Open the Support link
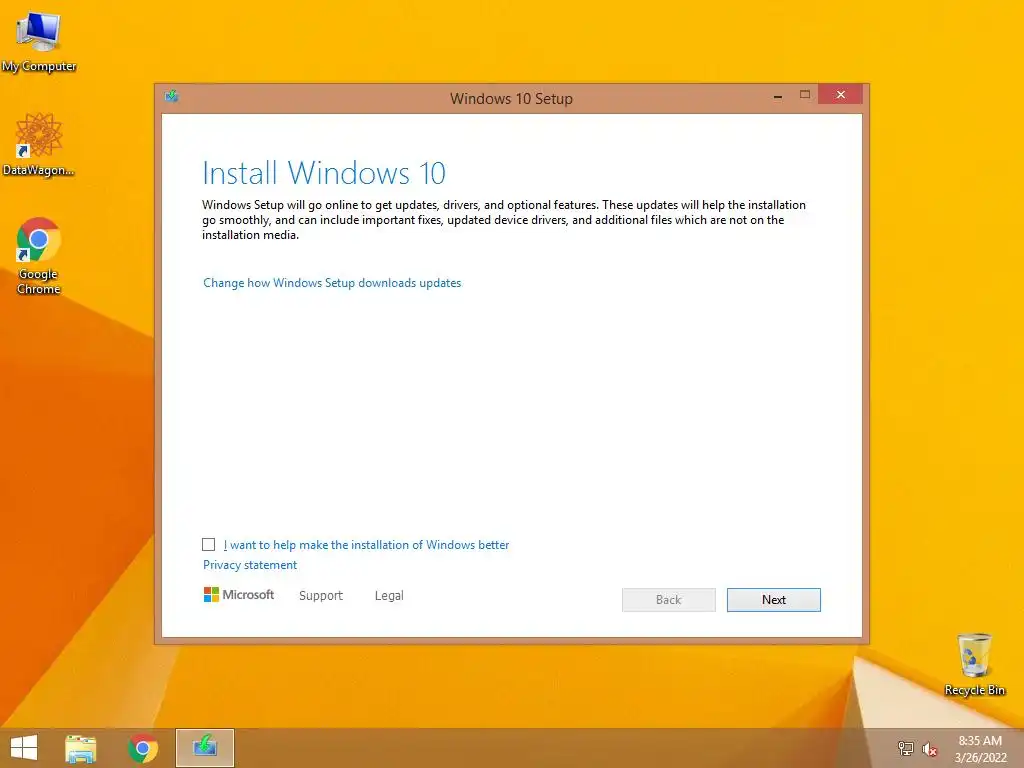This screenshot has height=768, width=1024. (x=321, y=596)
